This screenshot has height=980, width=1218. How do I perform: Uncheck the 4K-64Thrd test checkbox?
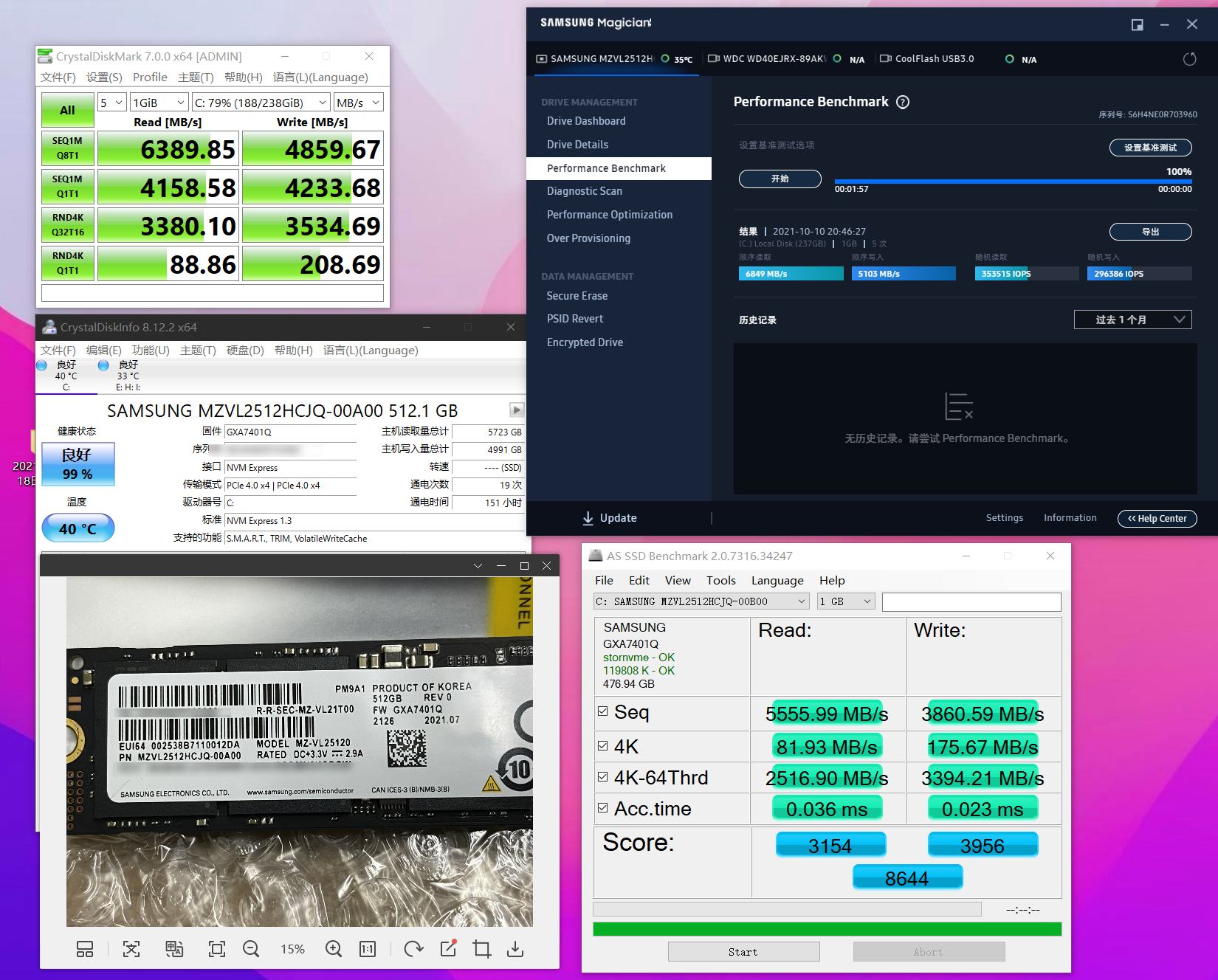tap(602, 776)
